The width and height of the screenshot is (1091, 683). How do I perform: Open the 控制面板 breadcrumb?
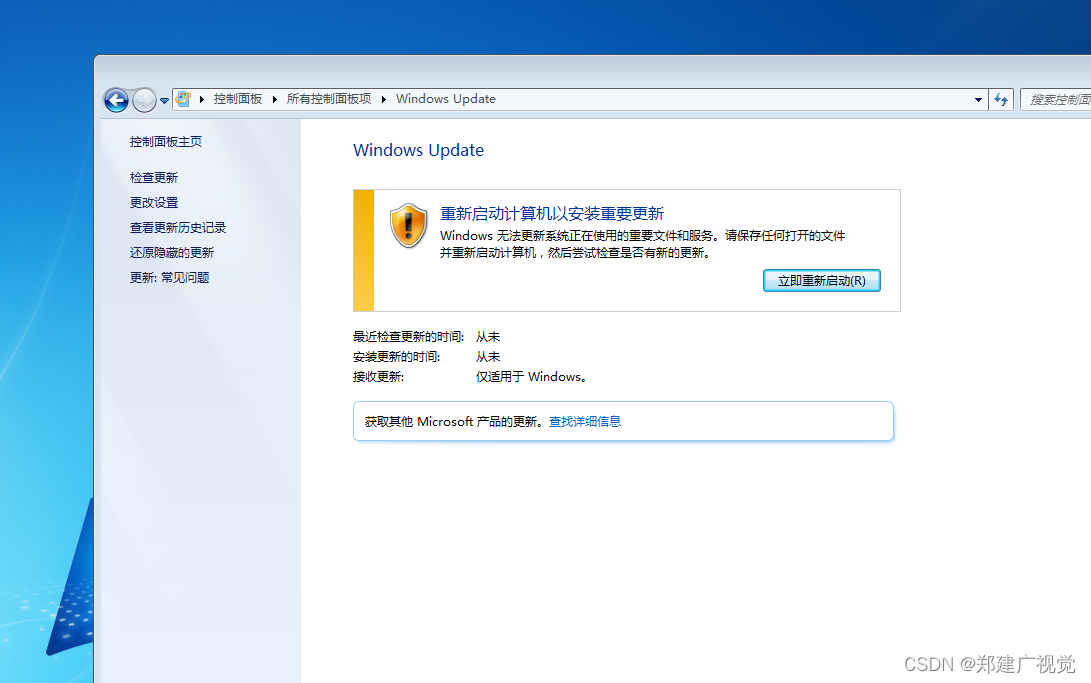point(238,99)
